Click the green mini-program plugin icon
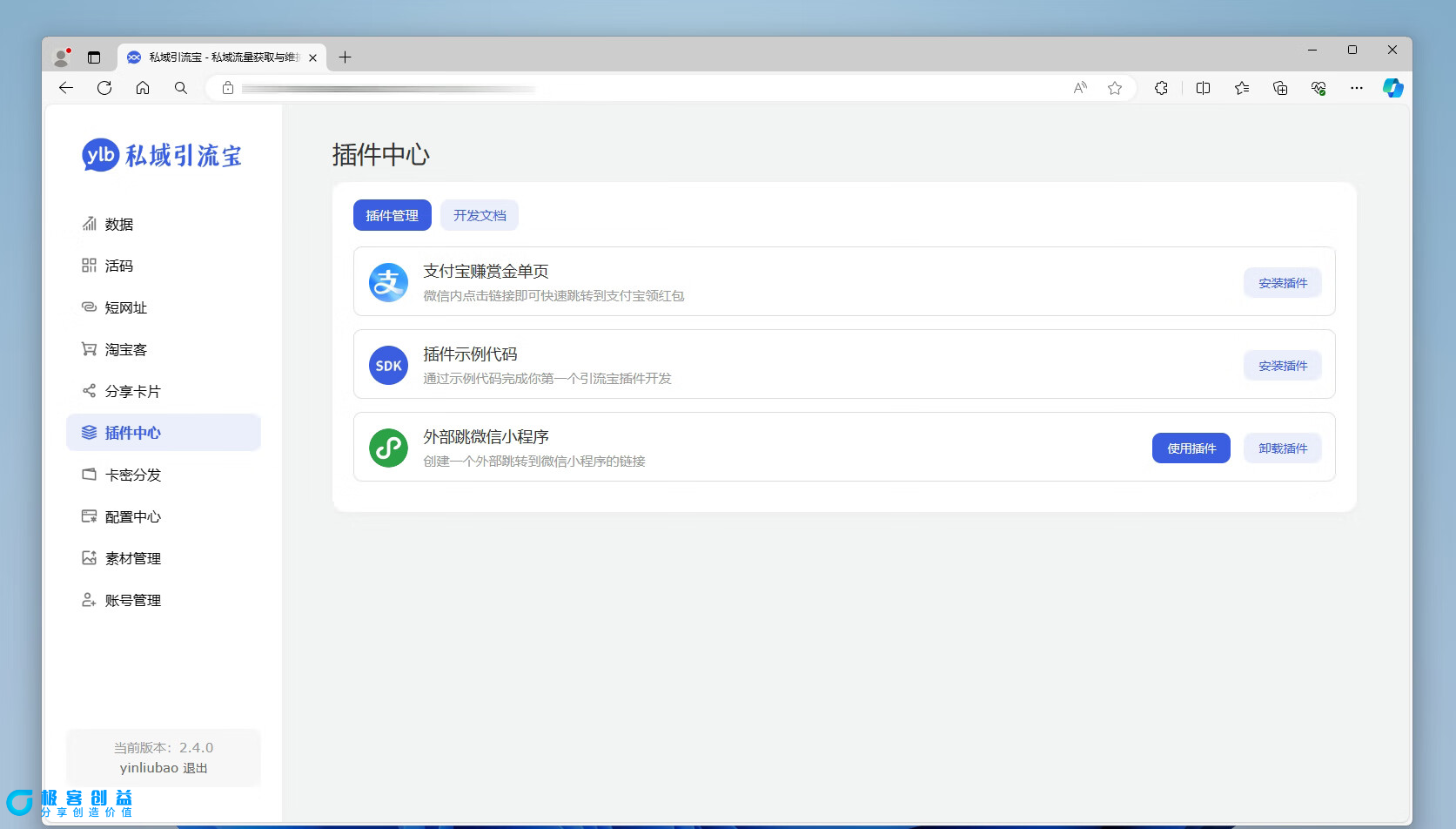The height and width of the screenshot is (829, 1456). pos(388,448)
